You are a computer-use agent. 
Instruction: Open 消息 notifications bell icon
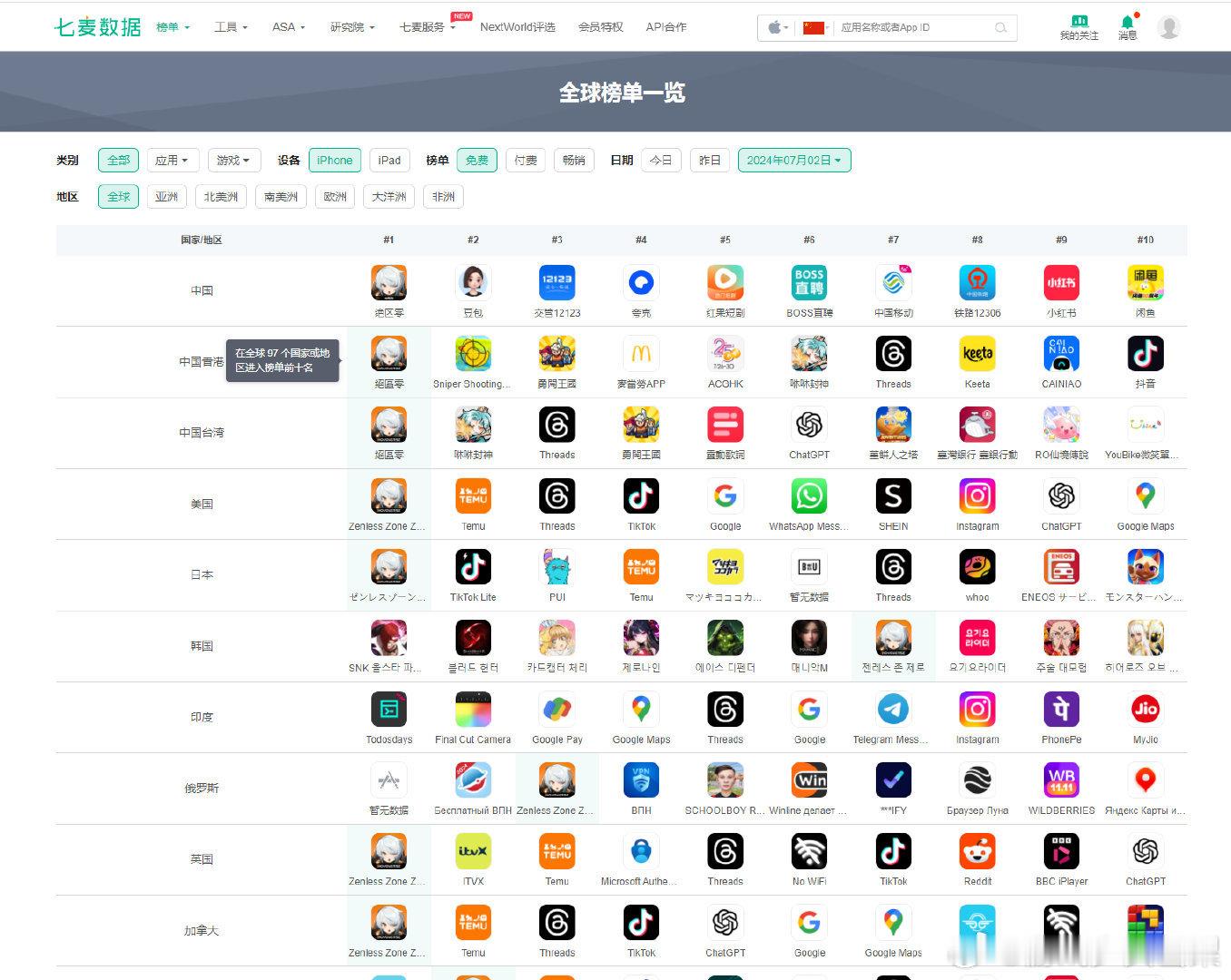point(1128,27)
